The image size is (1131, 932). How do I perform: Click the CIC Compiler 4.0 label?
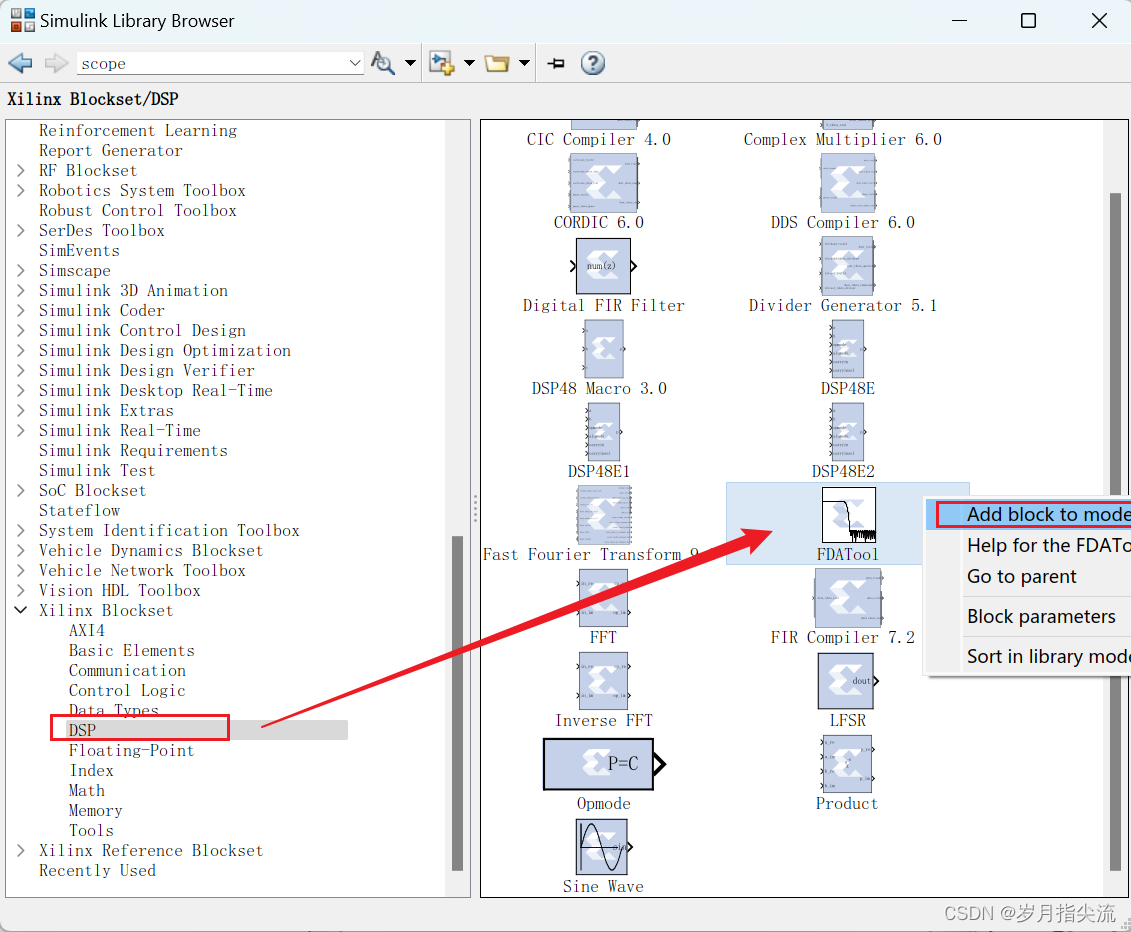[599, 139]
